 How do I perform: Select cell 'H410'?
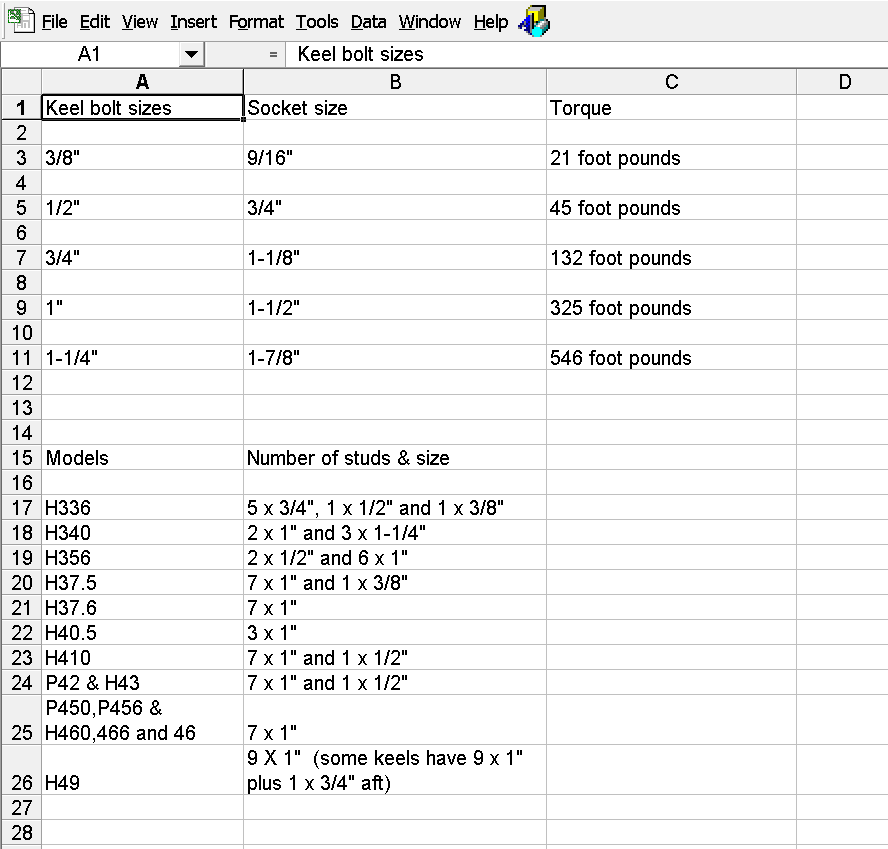142,657
